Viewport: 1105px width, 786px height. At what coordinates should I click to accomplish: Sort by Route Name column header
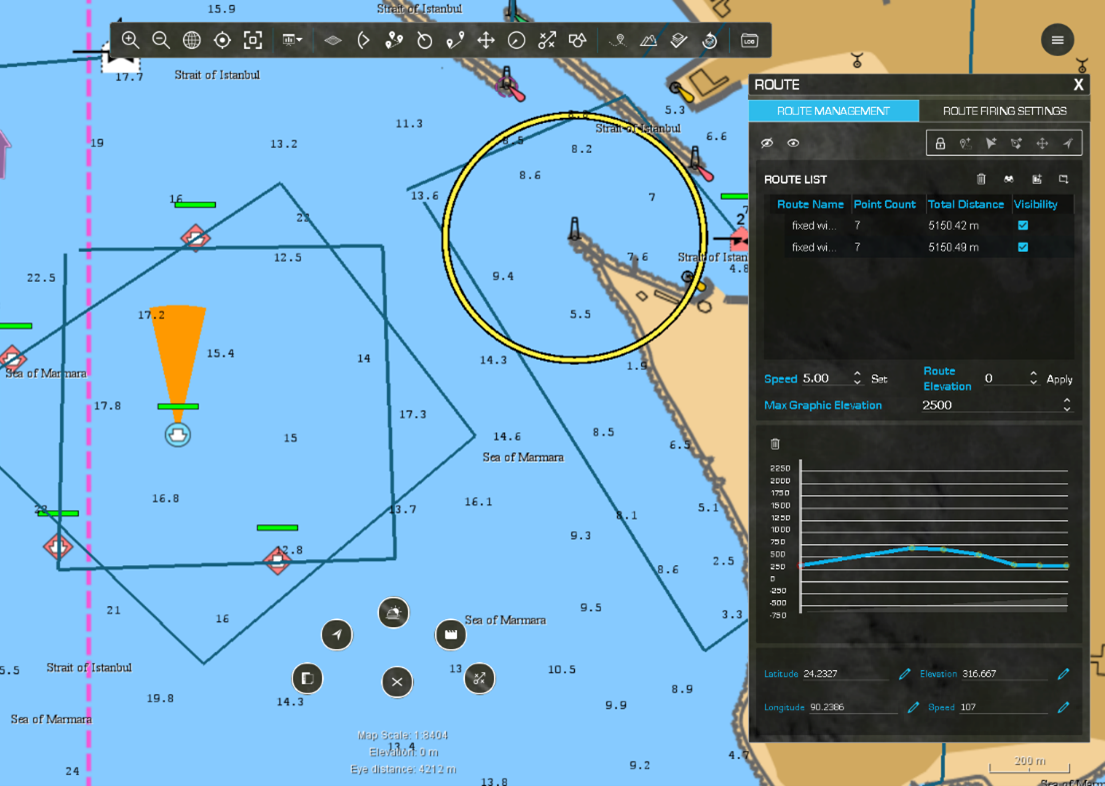(810, 204)
